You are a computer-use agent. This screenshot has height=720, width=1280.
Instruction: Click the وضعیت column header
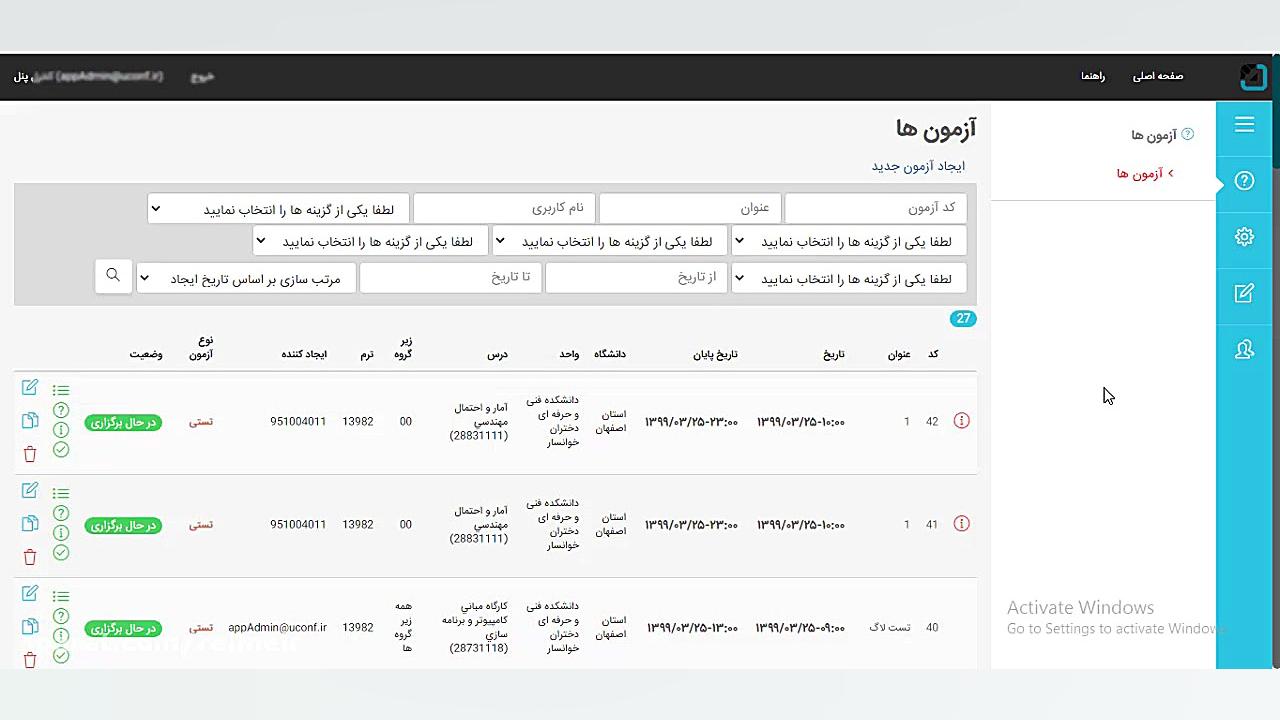coord(146,354)
